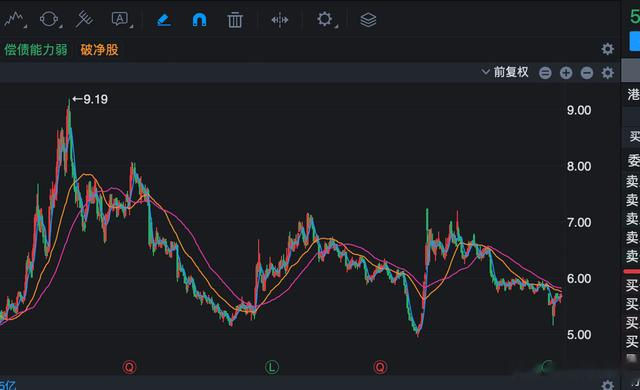Click the 偿债能力弱 tag
This screenshot has width=640, height=390.
click(x=36, y=50)
